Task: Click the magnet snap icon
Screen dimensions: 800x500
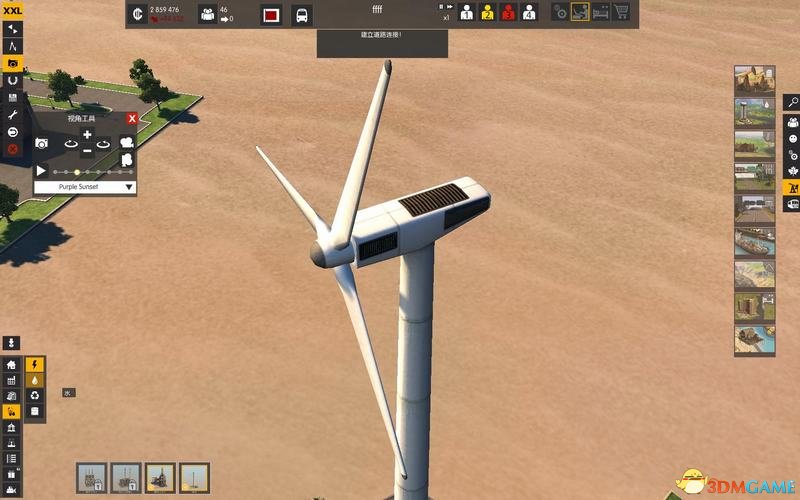Action: tap(13, 80)
